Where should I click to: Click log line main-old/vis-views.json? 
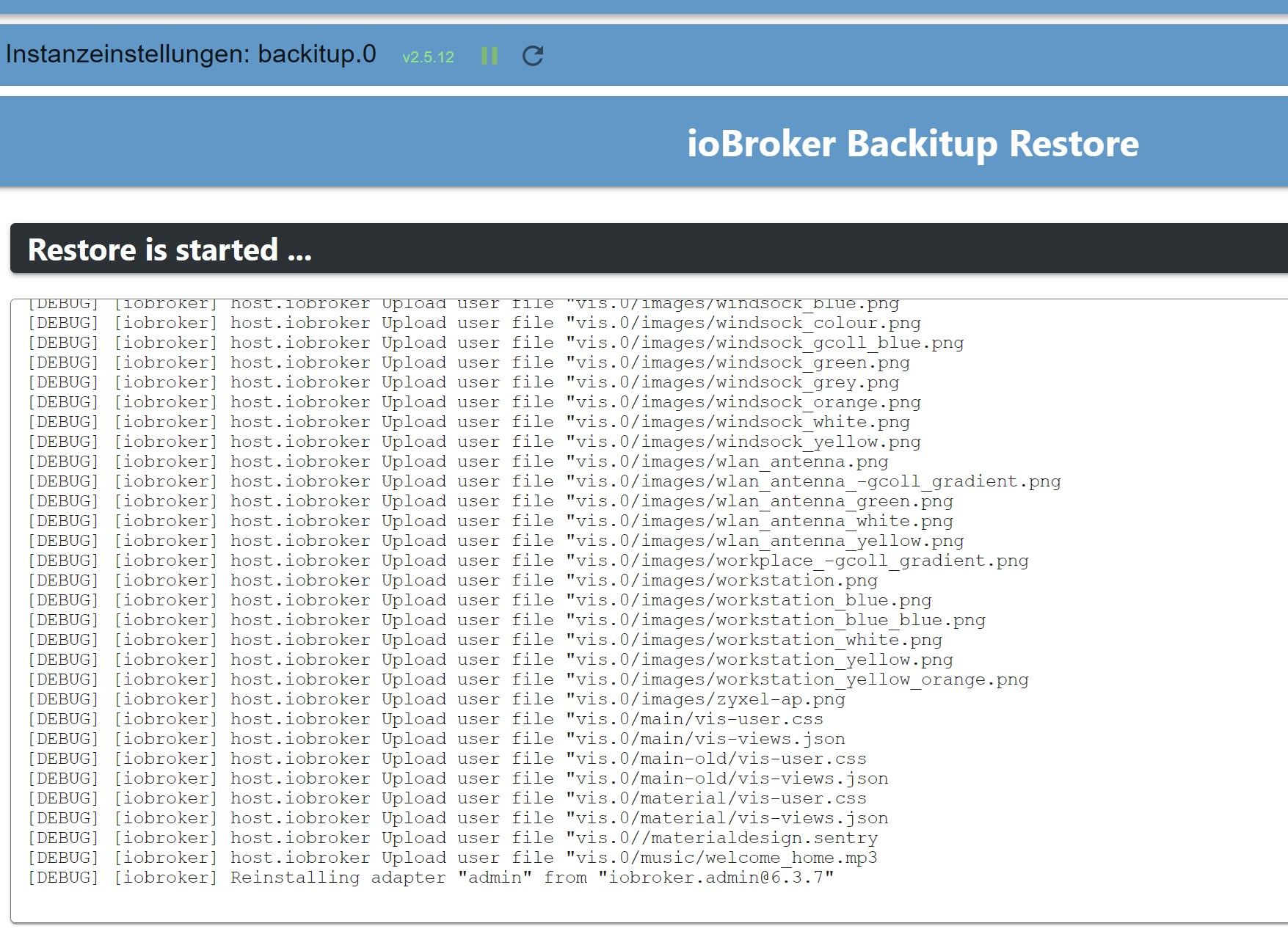pyautogui.click(x=458, y=779)
